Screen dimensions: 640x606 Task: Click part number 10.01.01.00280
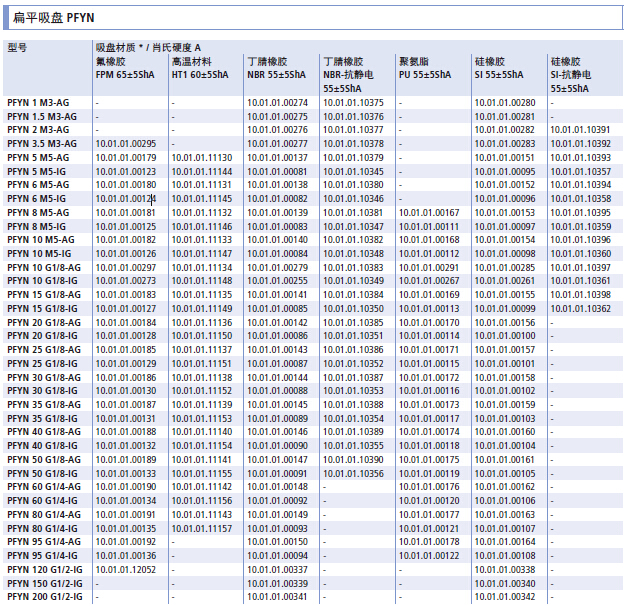coord(505,103)
